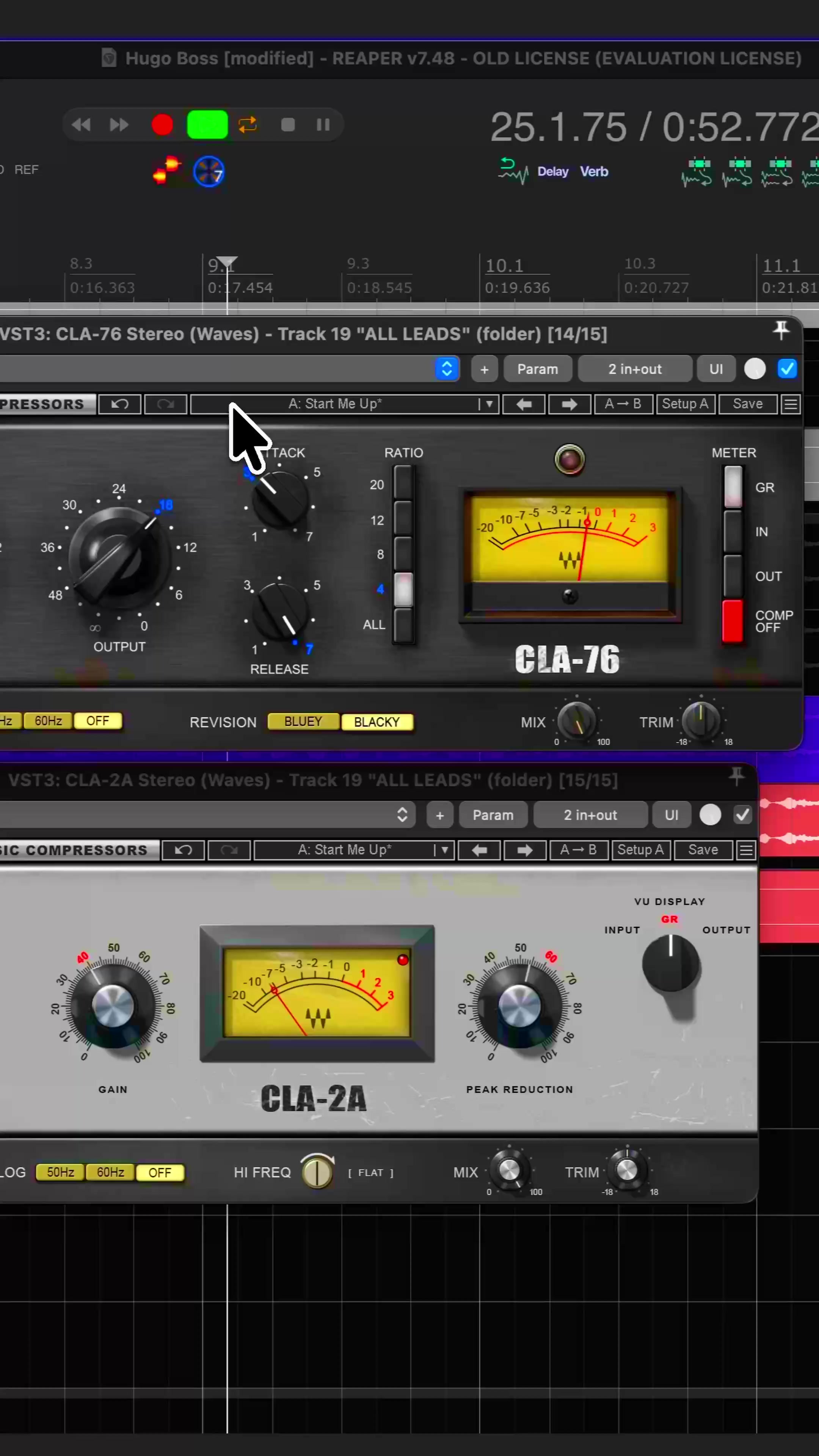Click A→B copy button in CLA-76
Screen dimensions: 819x1456
coord(623,404)
